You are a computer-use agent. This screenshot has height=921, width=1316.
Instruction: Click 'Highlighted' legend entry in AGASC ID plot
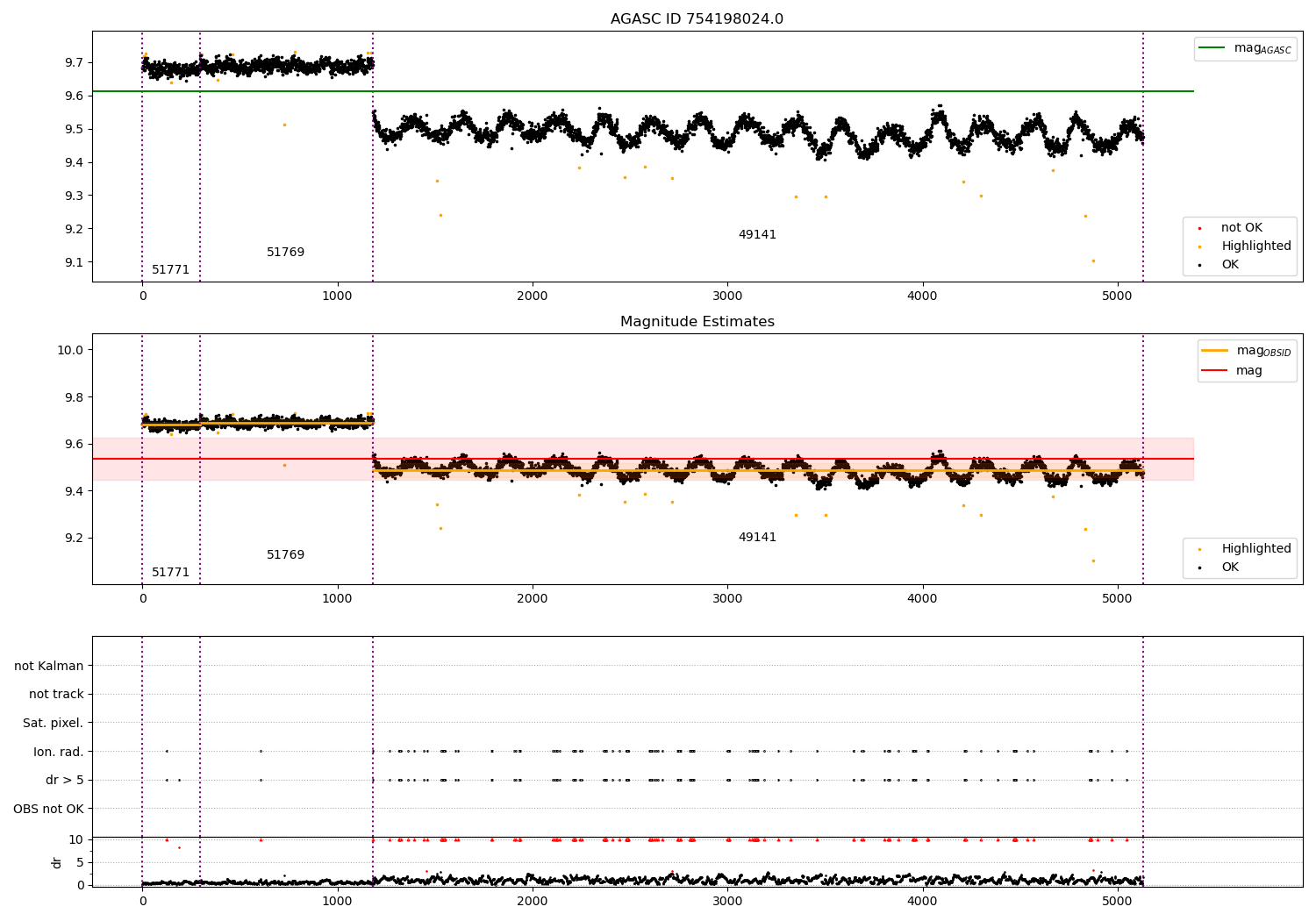(1256, 246)
